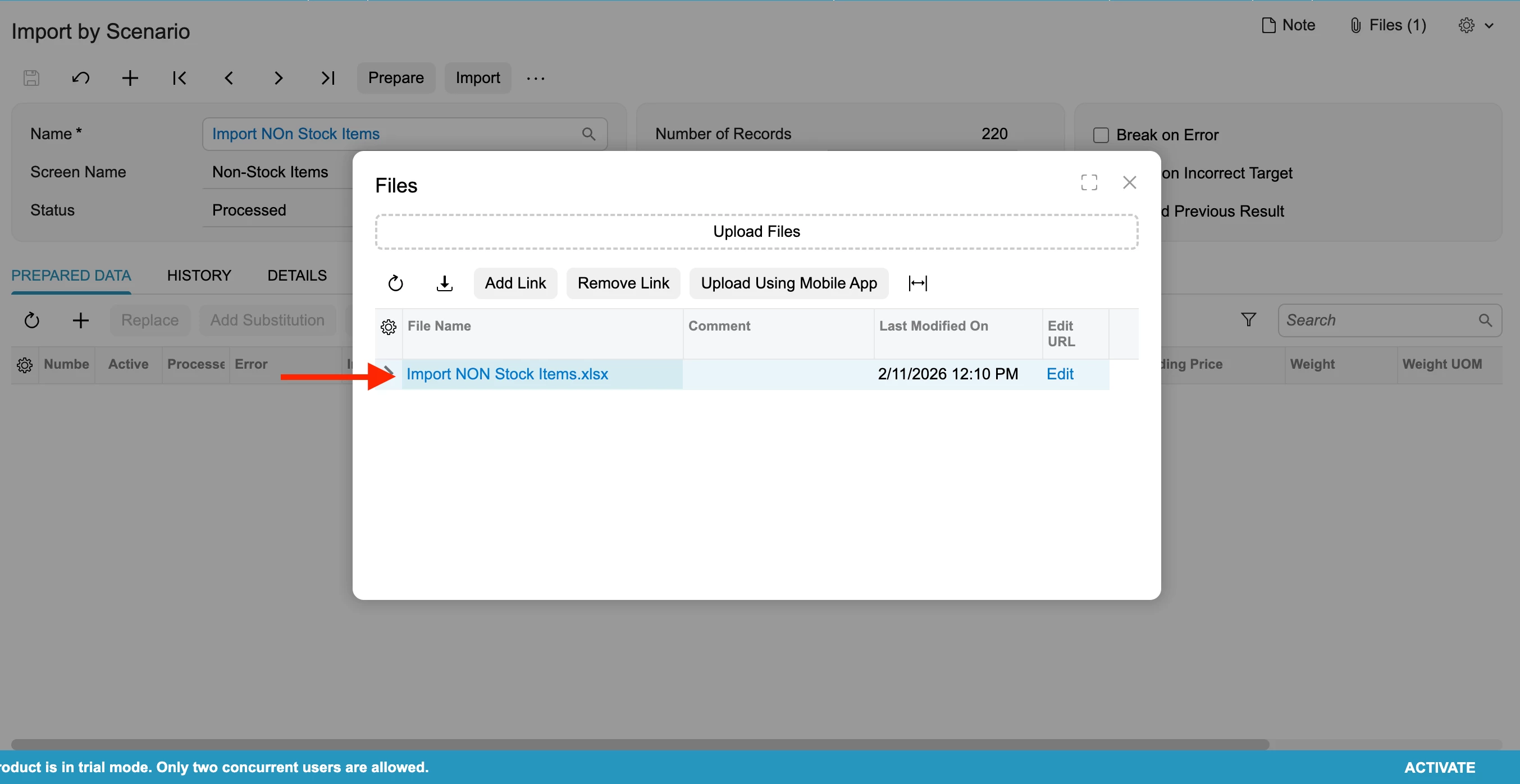Click the Upload Using Mobile App button
This screenshot has width=1520, height=784.
click(788, 284)
